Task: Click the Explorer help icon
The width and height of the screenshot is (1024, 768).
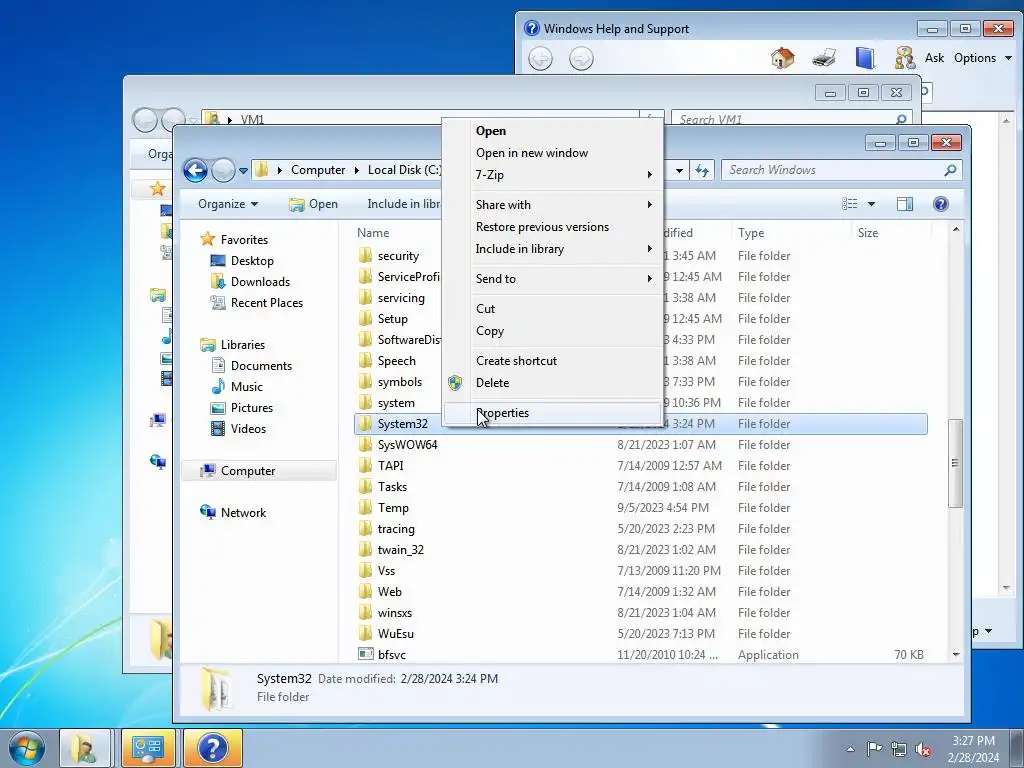Action: click(940, 204)
